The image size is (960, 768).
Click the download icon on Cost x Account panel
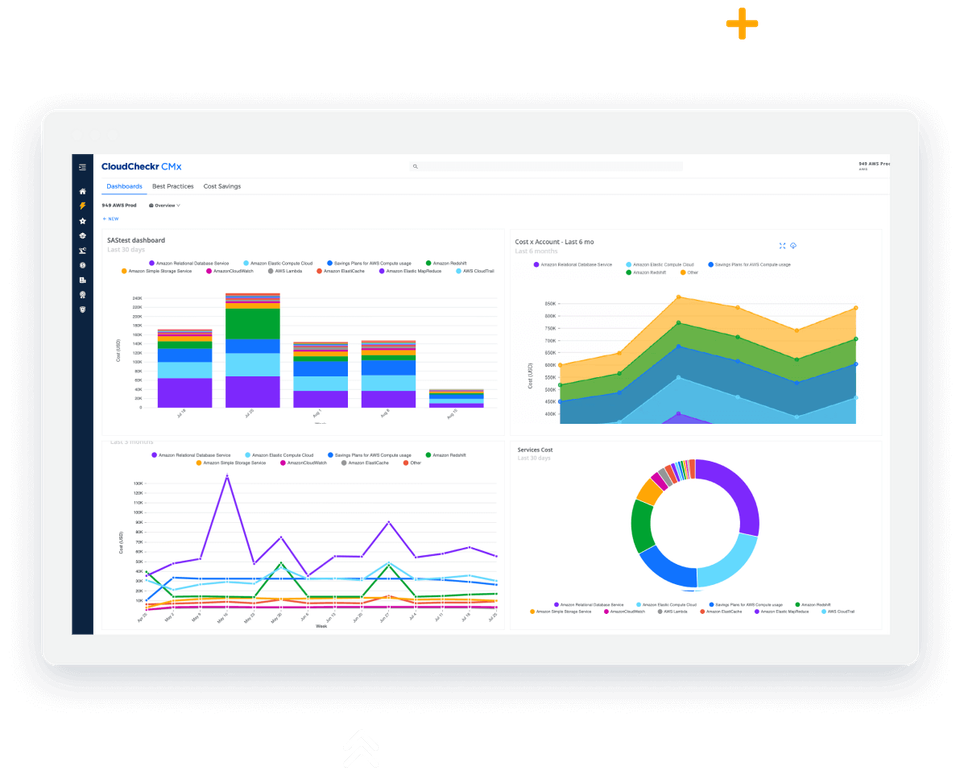pyautogui.click(x=793, y=245)
